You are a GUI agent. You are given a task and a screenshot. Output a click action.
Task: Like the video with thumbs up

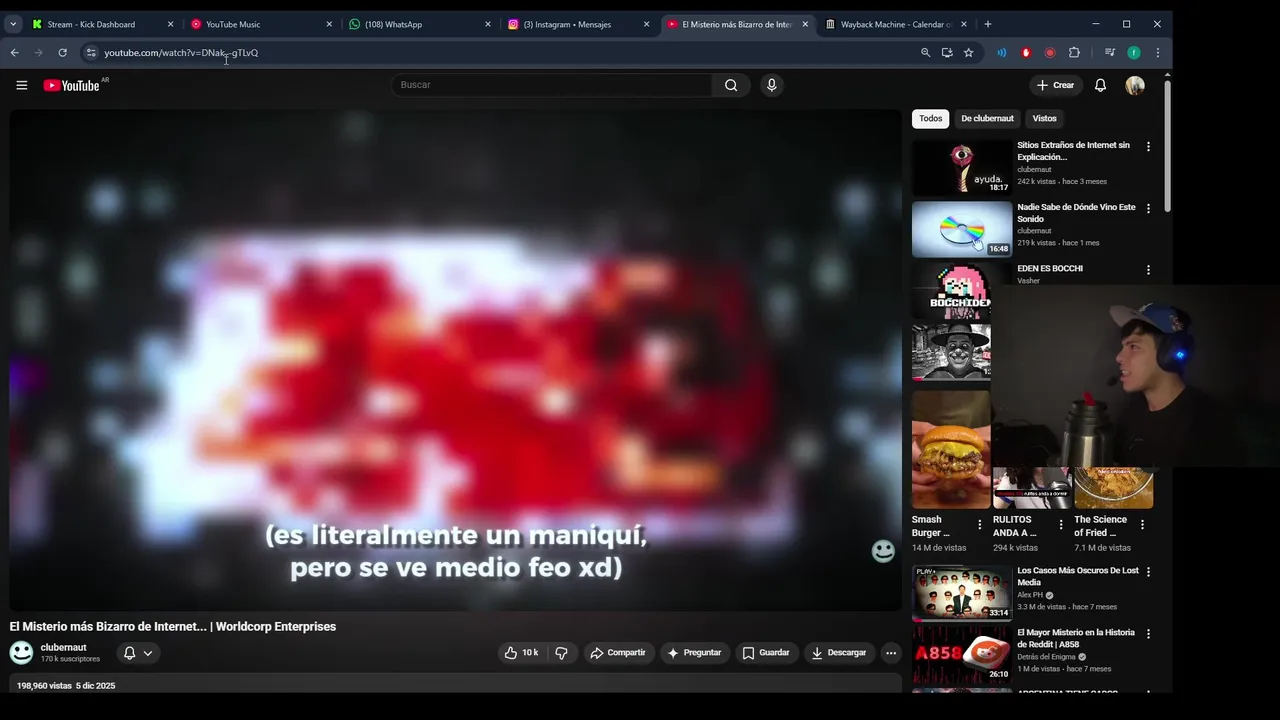pos(521,653)
